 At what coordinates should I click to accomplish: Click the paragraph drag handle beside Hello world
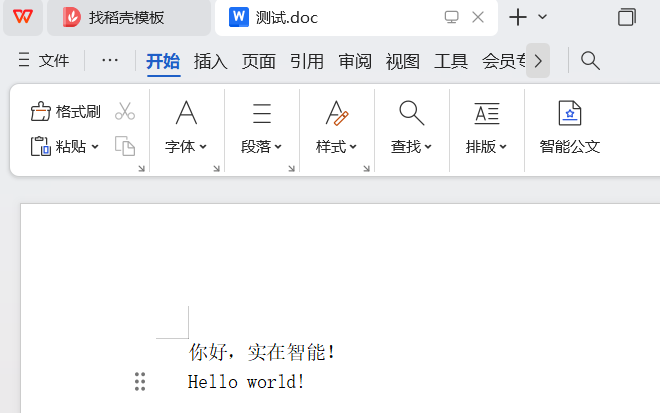tap(140, 381)
